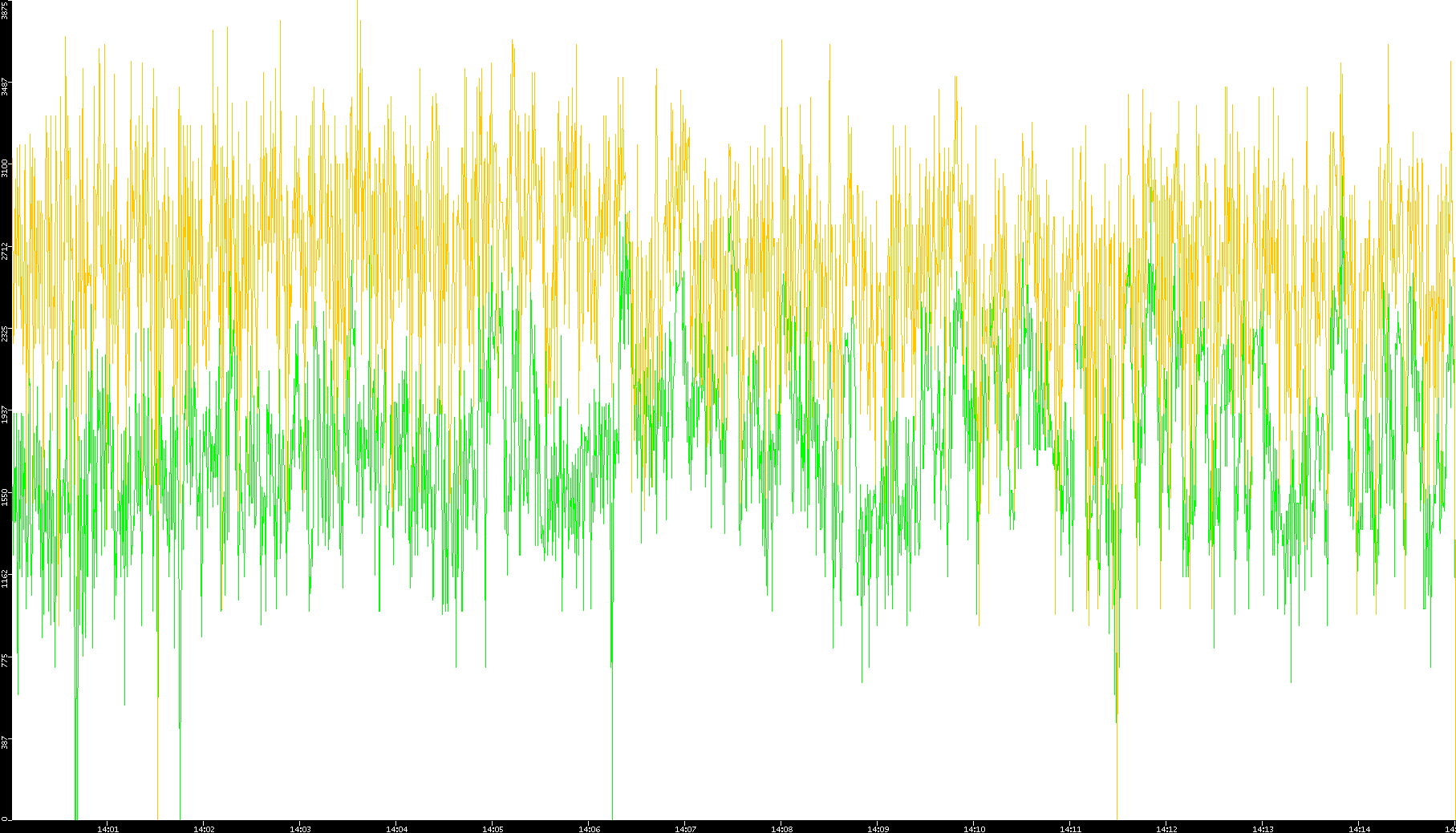Select the 3487 value axis label

click(x=5, y=87)
